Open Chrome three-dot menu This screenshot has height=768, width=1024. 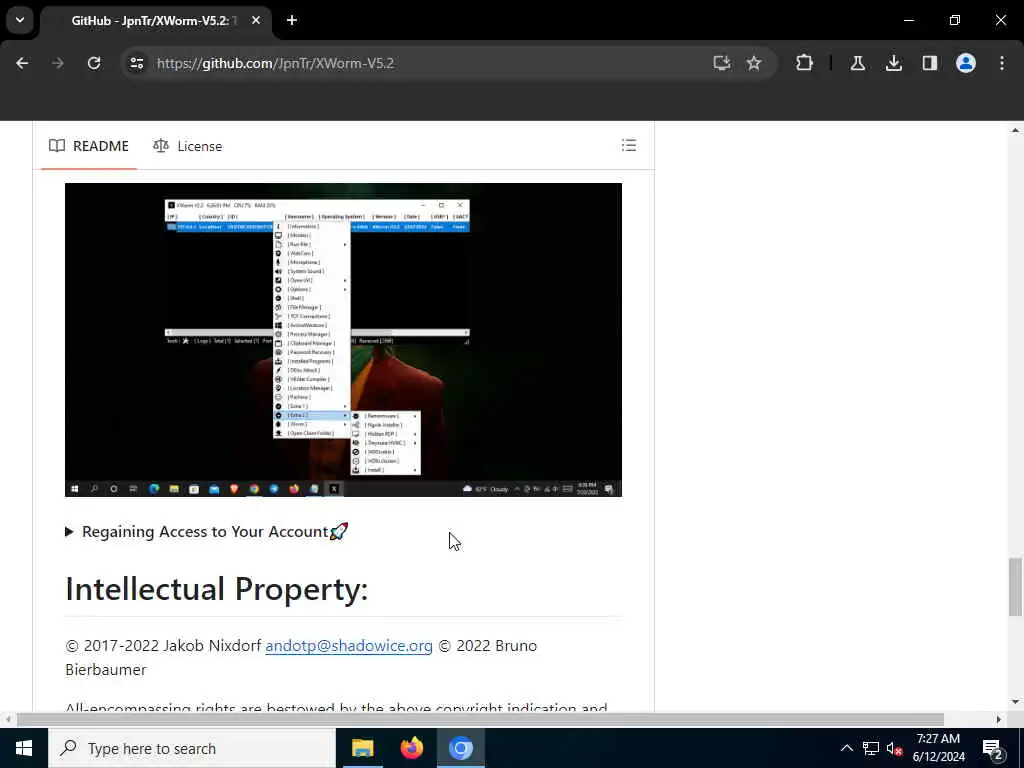tap(1002, 63)
